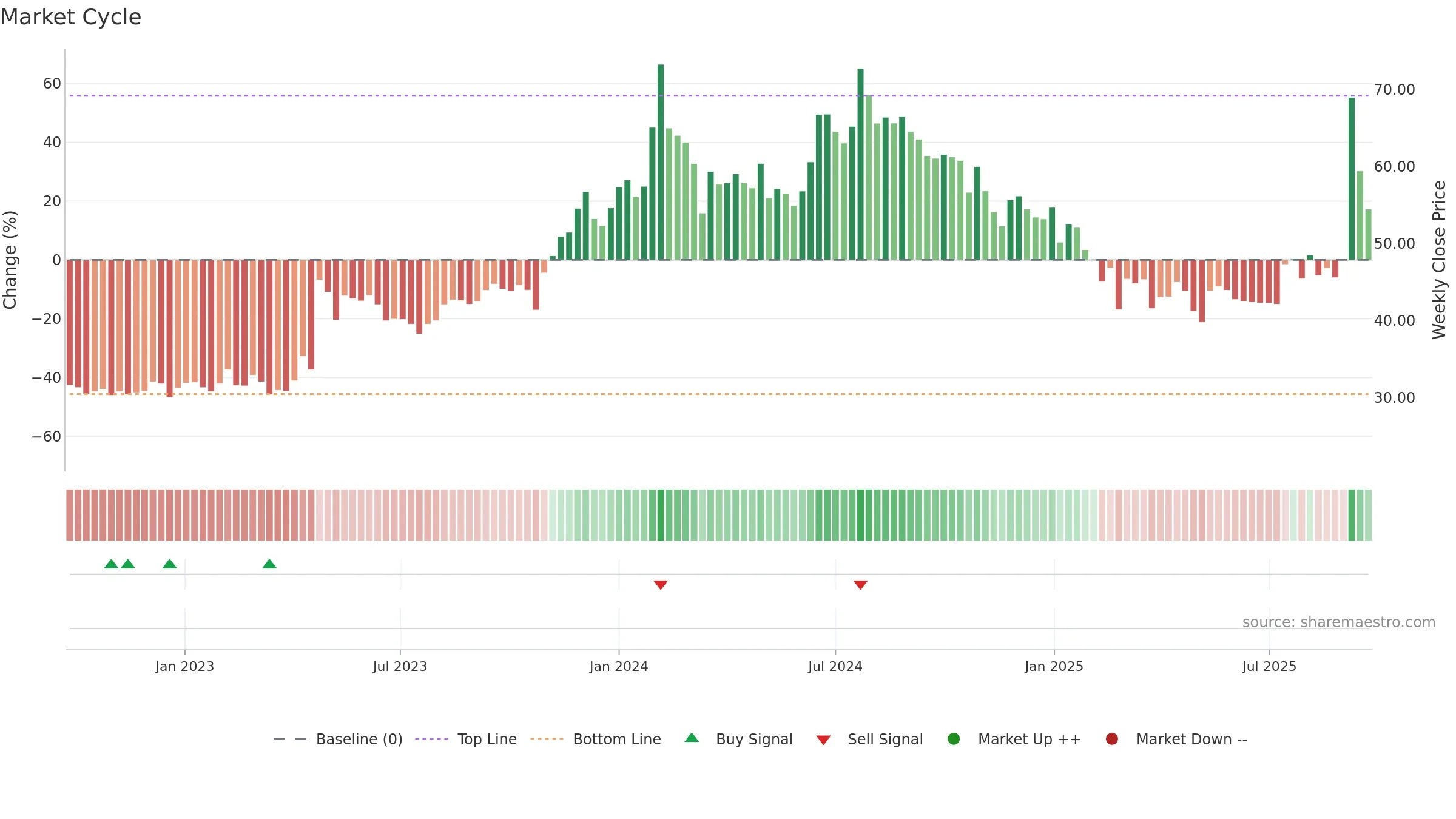This screenshot has width=1456, height=819.
Task: Click the Market Cycle chart title
Action: click(71, 17)
